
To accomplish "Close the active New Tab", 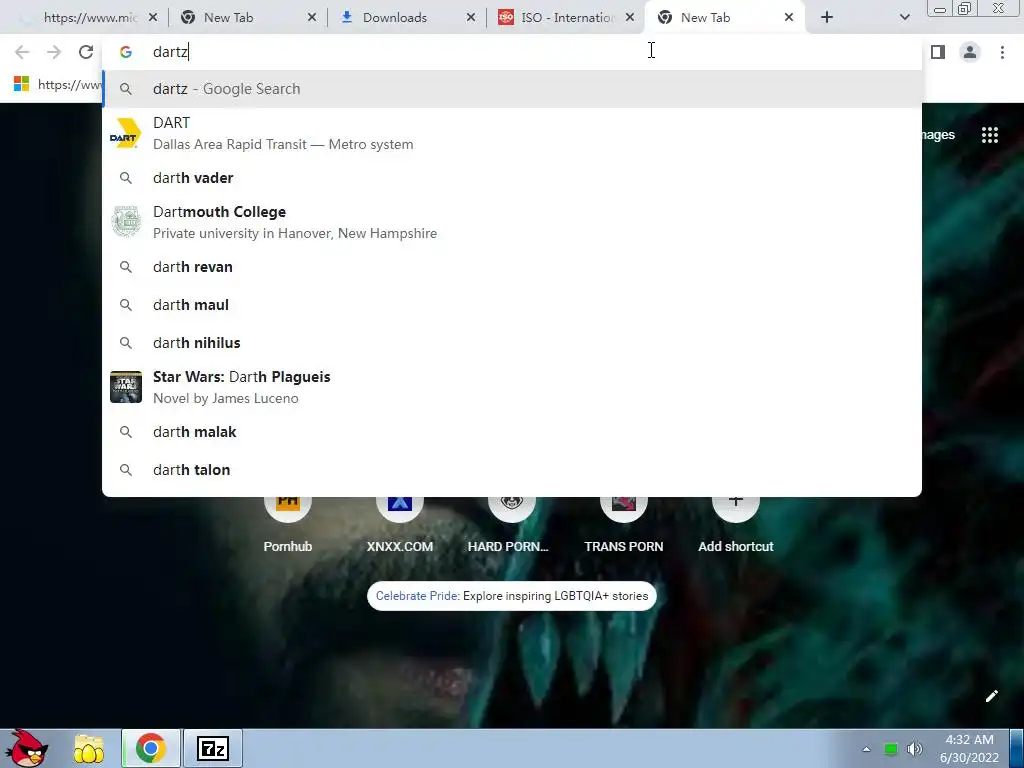I will [x=788, y=18].
